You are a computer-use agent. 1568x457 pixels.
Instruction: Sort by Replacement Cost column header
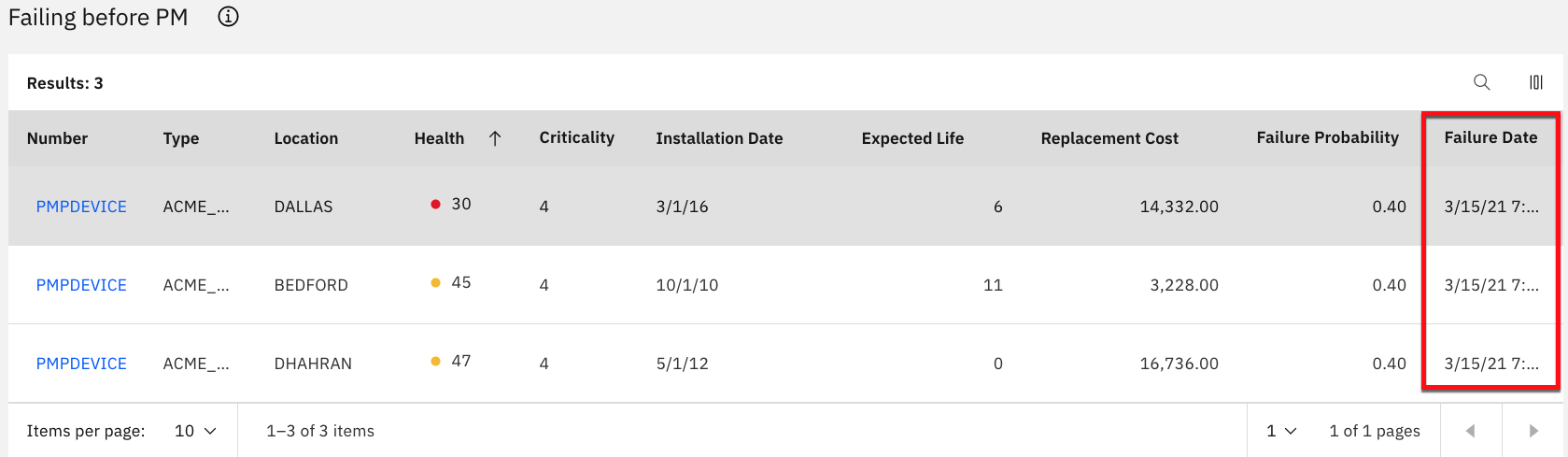pyautogui.click(x=1109, y=138)
